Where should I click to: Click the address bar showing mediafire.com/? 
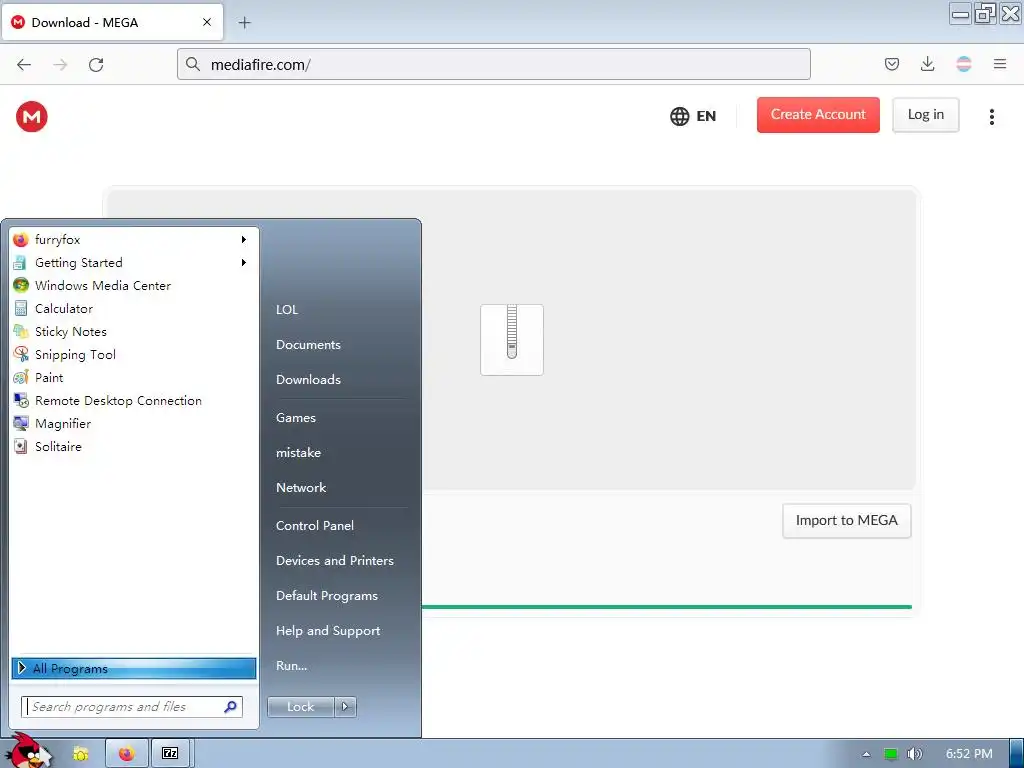(494, 64)
